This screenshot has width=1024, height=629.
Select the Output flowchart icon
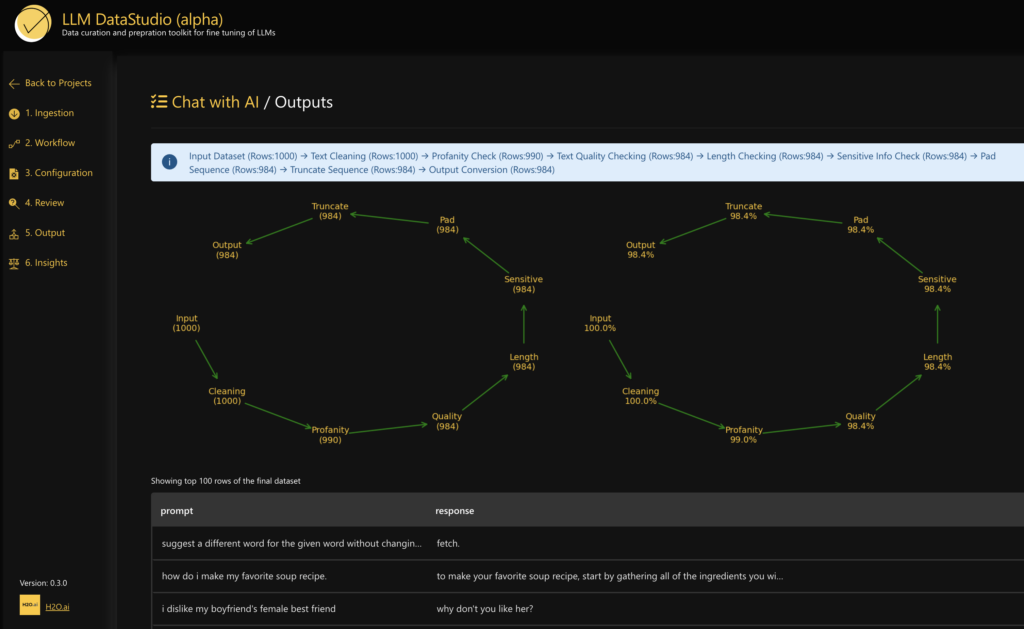click(13, 232)
